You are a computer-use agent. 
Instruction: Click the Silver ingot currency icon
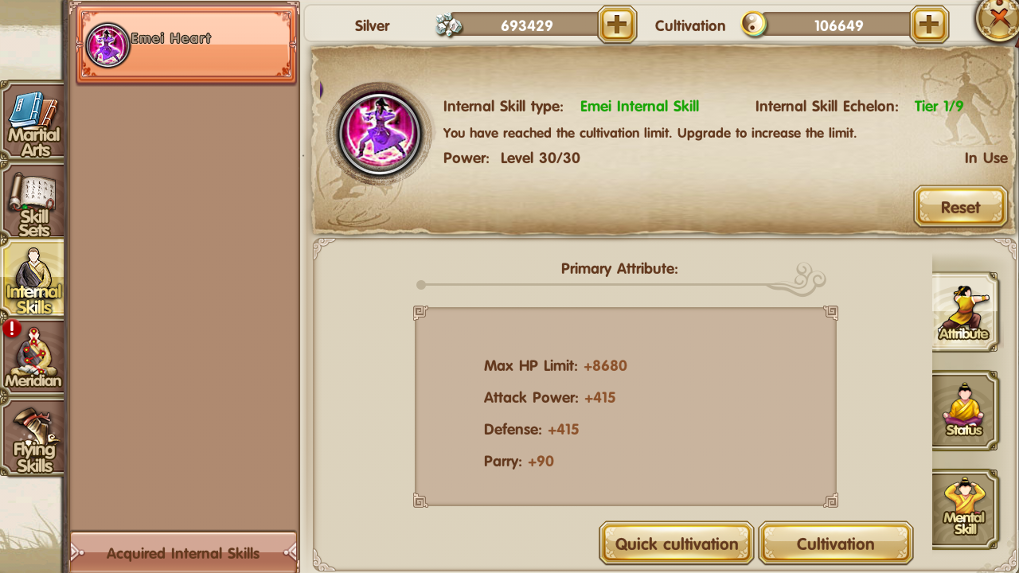pos(448,25)
